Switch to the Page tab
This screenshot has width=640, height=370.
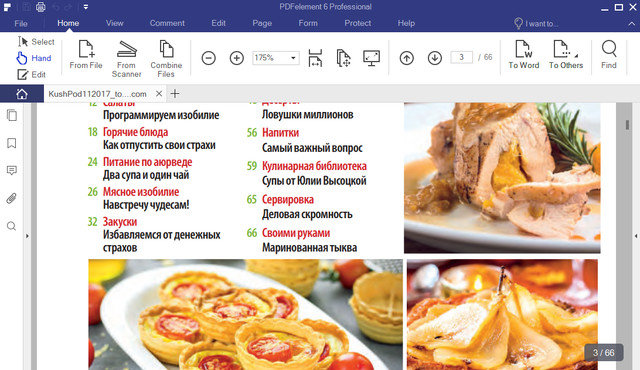coord(262,23)
